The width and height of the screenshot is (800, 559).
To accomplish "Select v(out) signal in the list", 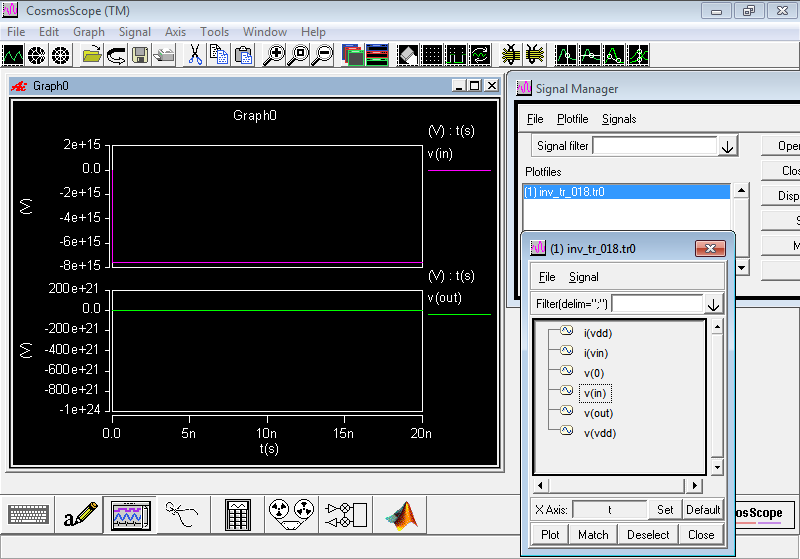I will click(x=598, y=413).
